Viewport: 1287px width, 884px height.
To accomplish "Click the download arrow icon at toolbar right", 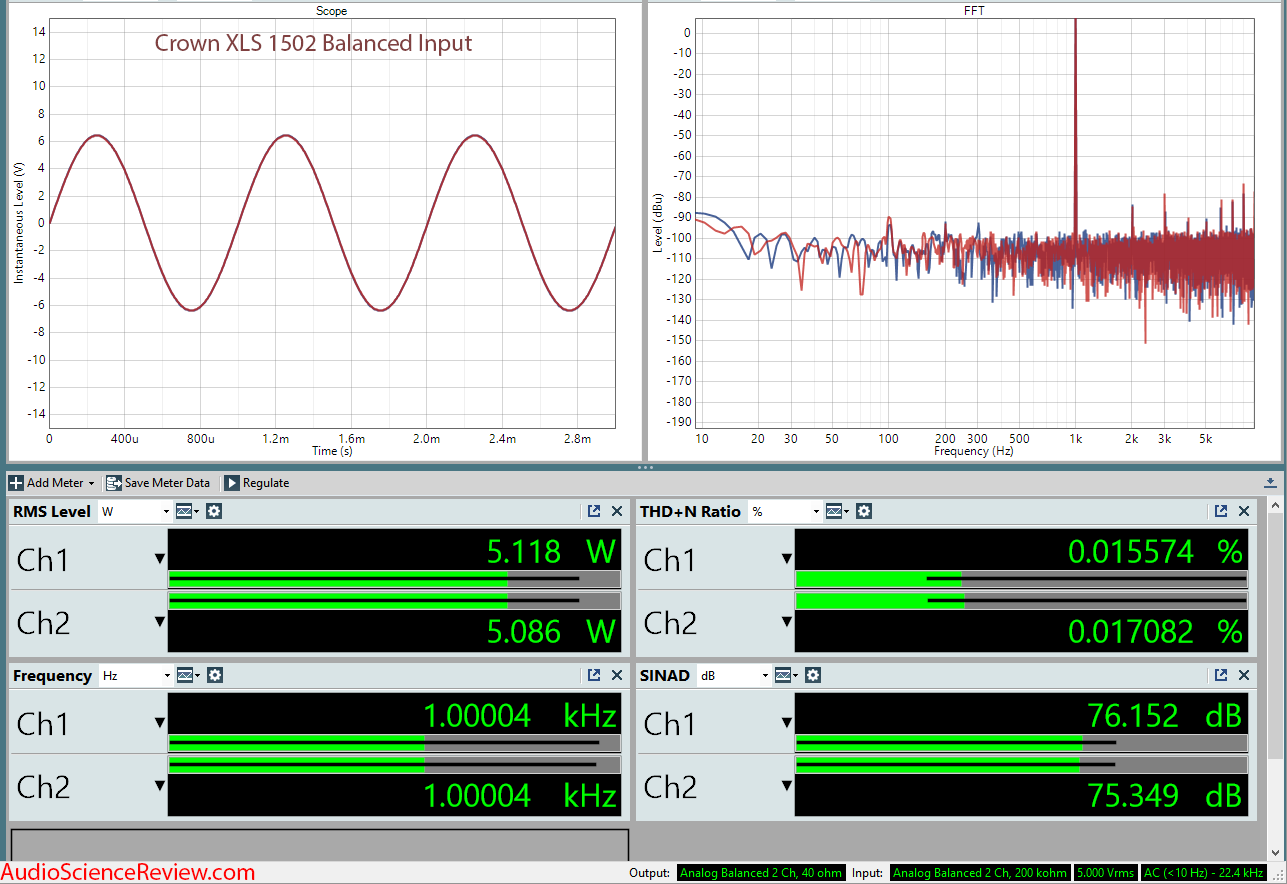I will pos(1270,483).
